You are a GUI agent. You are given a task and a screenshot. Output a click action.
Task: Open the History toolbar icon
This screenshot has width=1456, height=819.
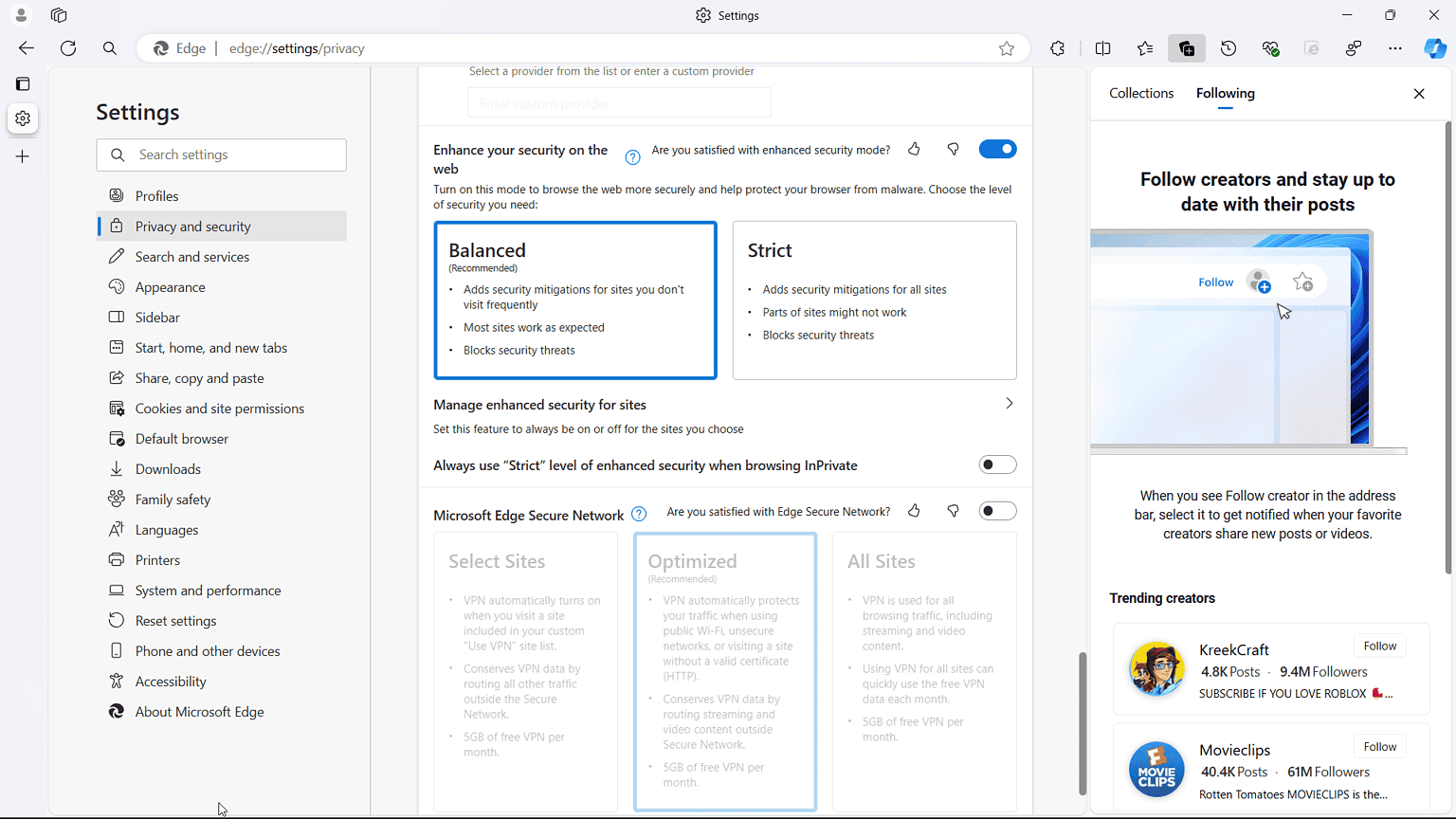pos(1228,48)
